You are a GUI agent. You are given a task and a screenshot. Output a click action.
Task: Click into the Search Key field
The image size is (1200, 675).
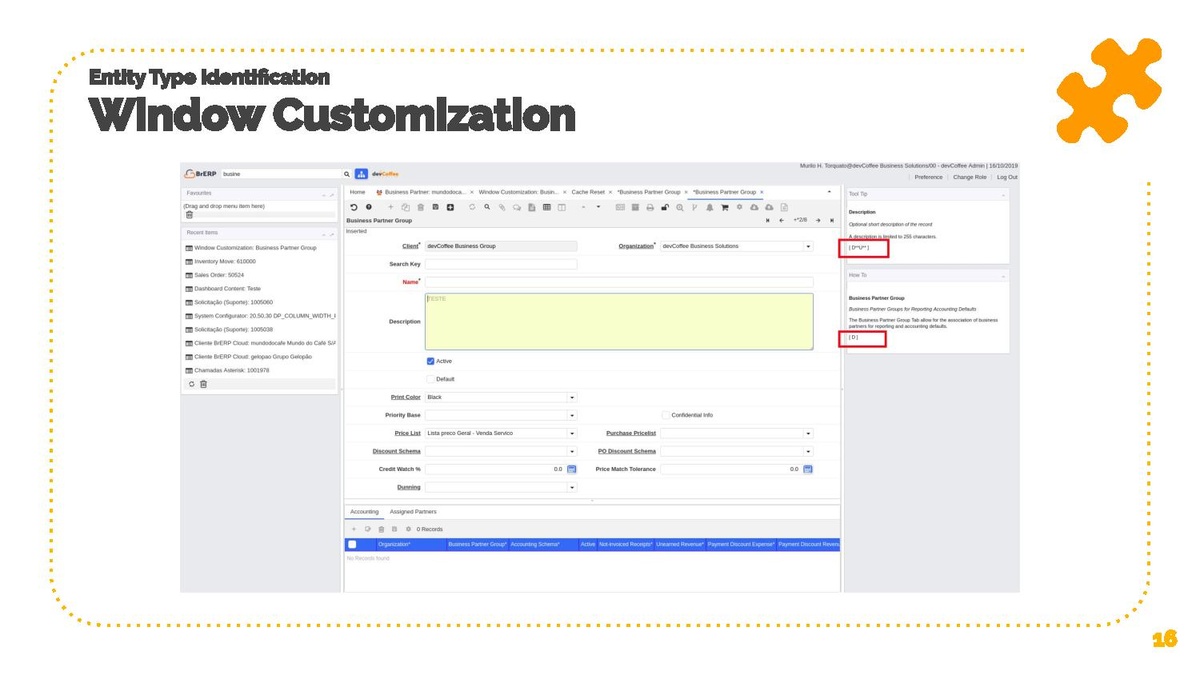point(500,264)
